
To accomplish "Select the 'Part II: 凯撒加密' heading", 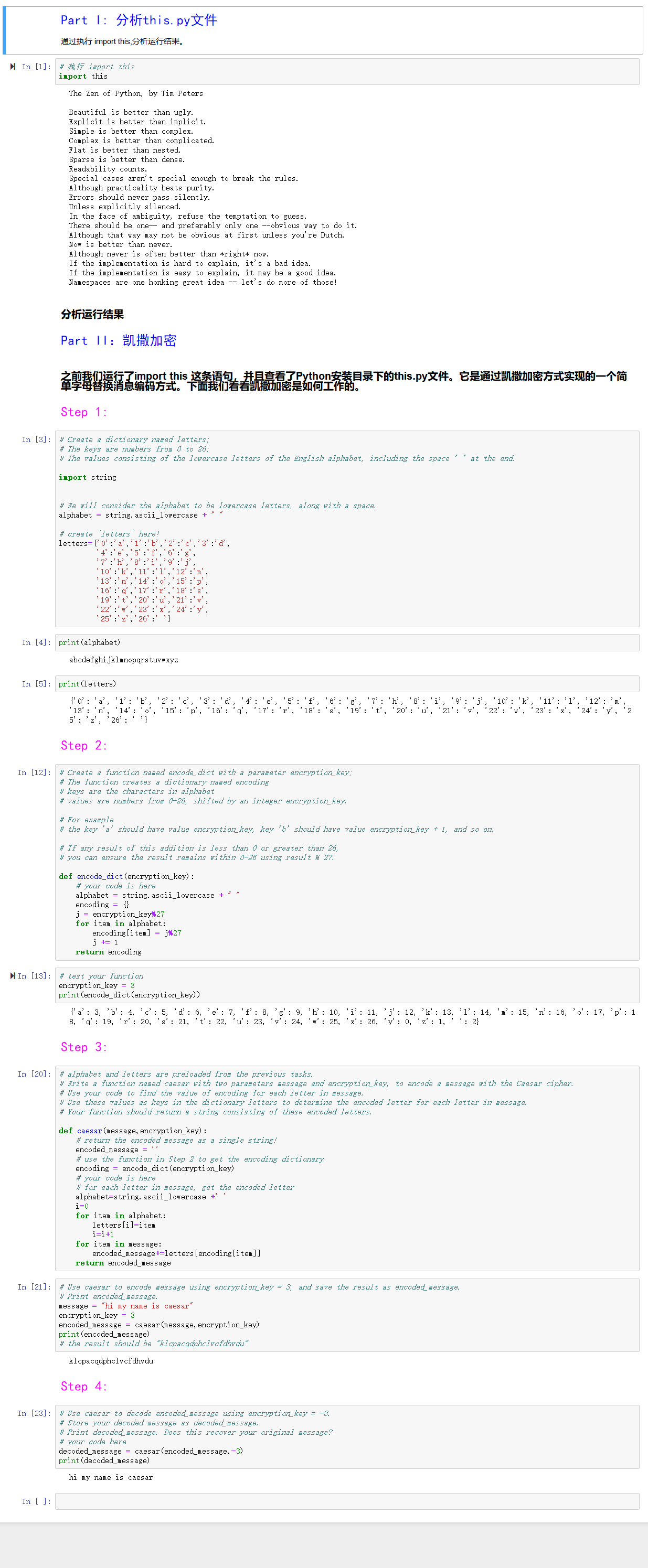I will pos(119,340).
